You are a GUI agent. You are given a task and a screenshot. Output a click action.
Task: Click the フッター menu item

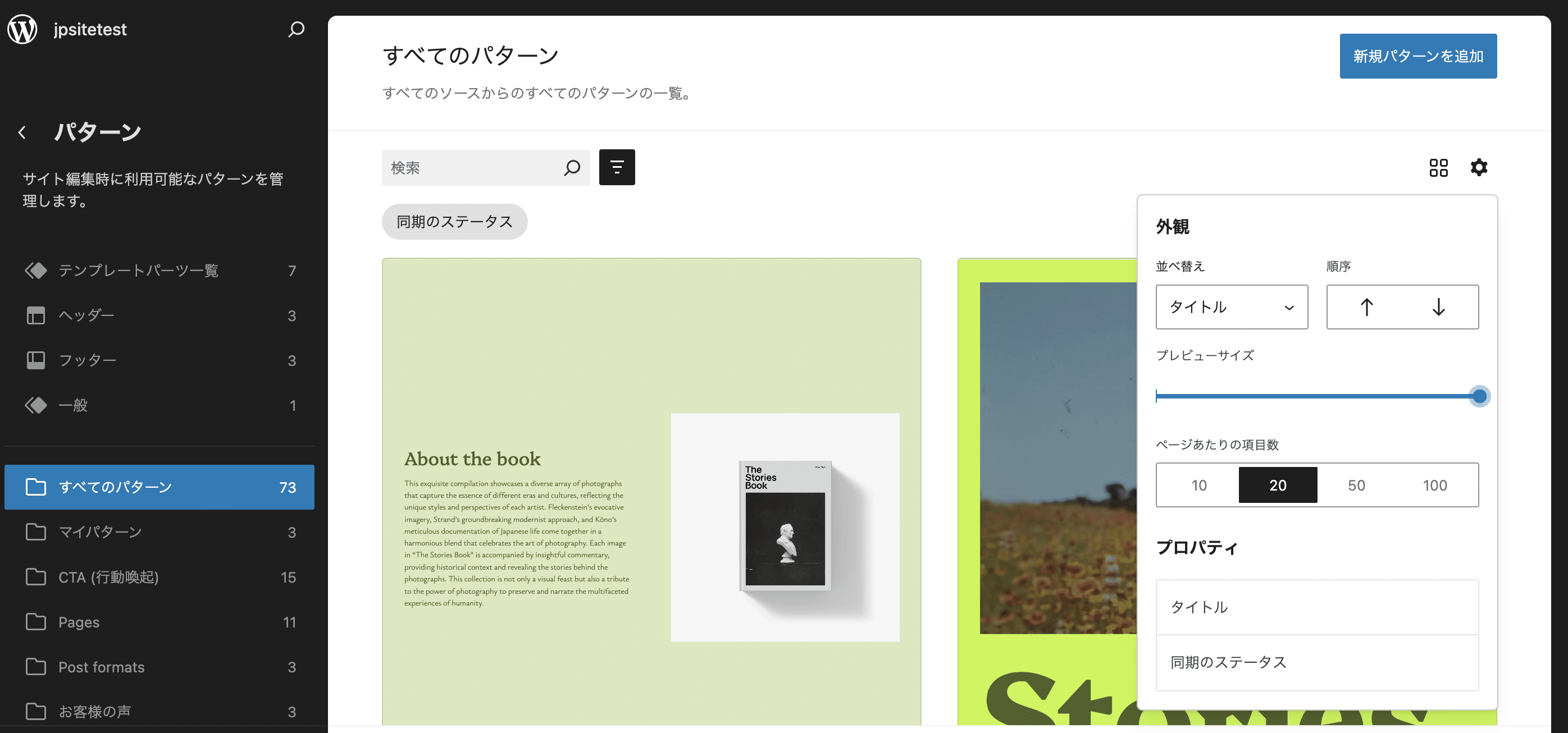coord(161,359)
